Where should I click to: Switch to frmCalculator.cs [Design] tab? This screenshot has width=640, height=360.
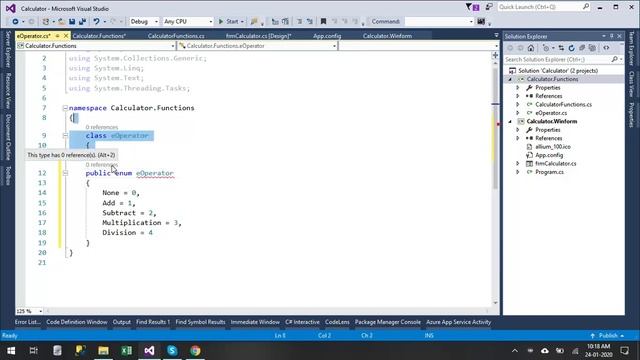[x=258, y=36]
